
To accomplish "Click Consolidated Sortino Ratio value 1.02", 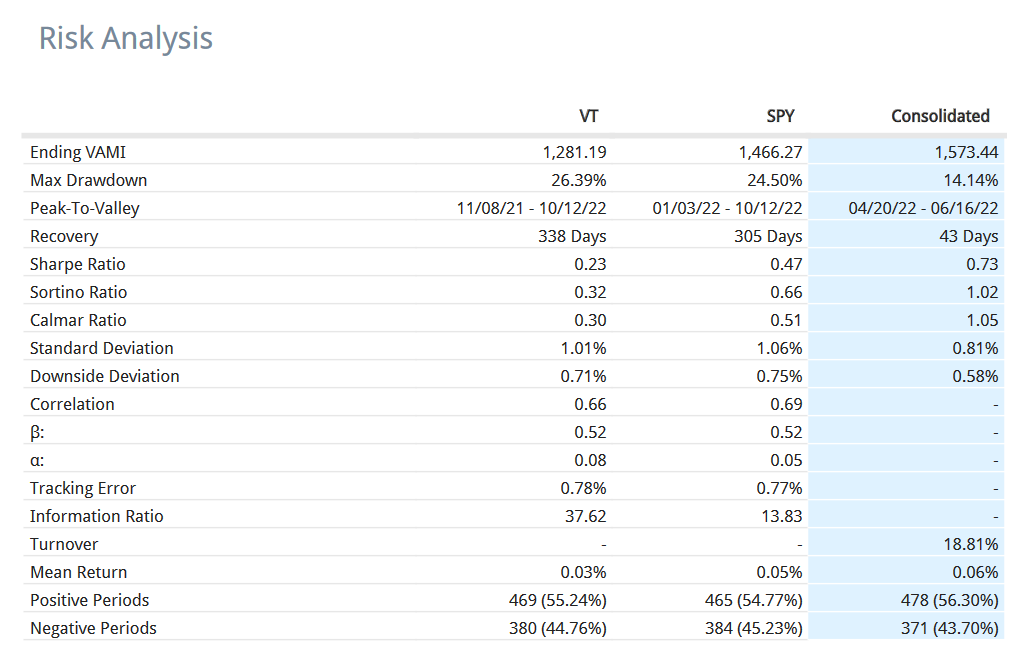I will tap(983, 293).
